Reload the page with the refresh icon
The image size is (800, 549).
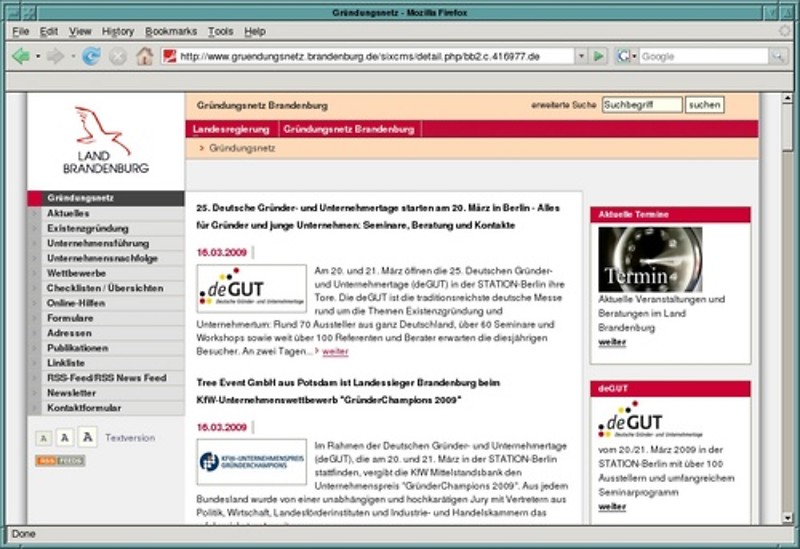(x=91, y=56)
